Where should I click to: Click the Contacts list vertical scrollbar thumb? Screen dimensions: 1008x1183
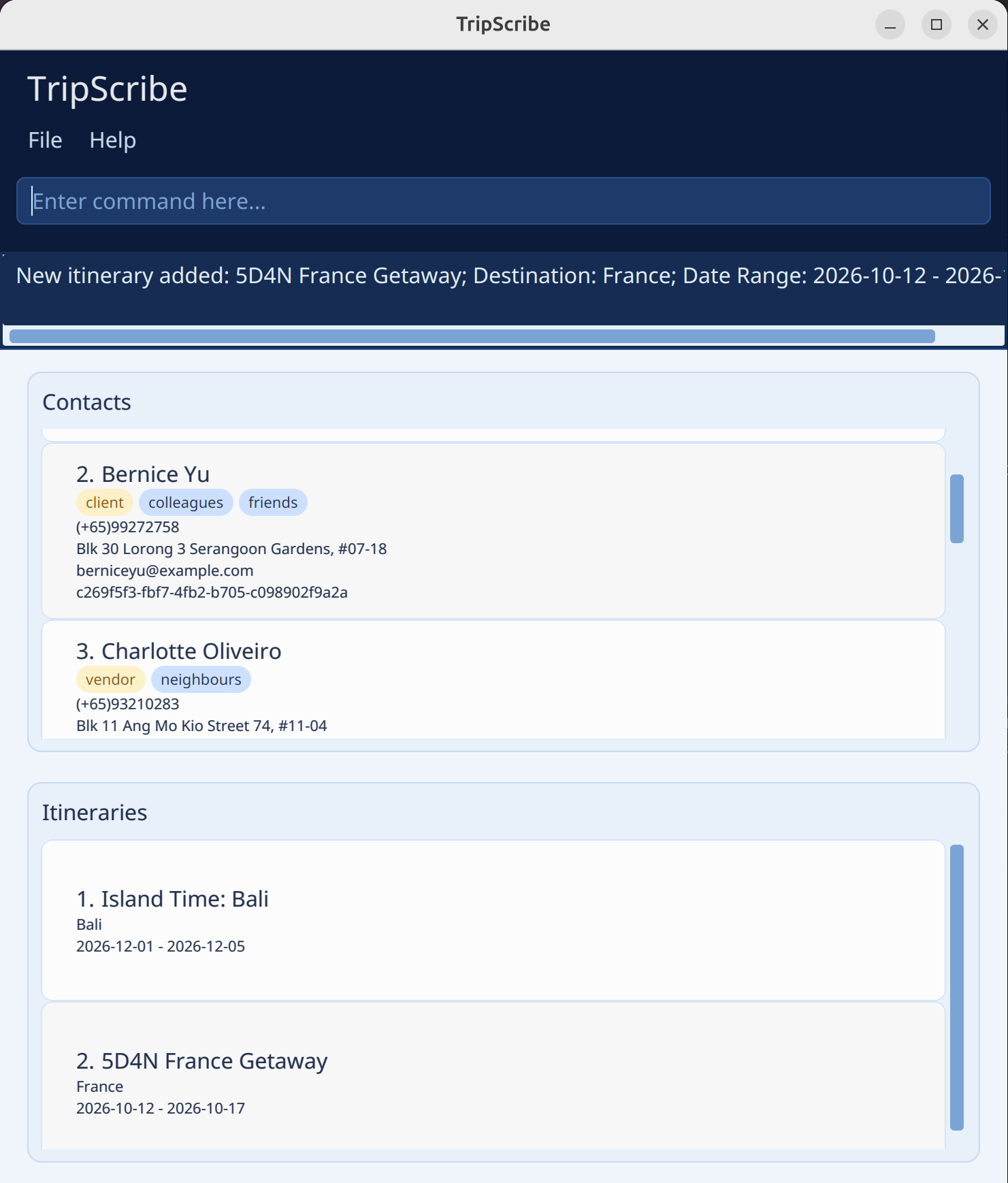point(956,508)
